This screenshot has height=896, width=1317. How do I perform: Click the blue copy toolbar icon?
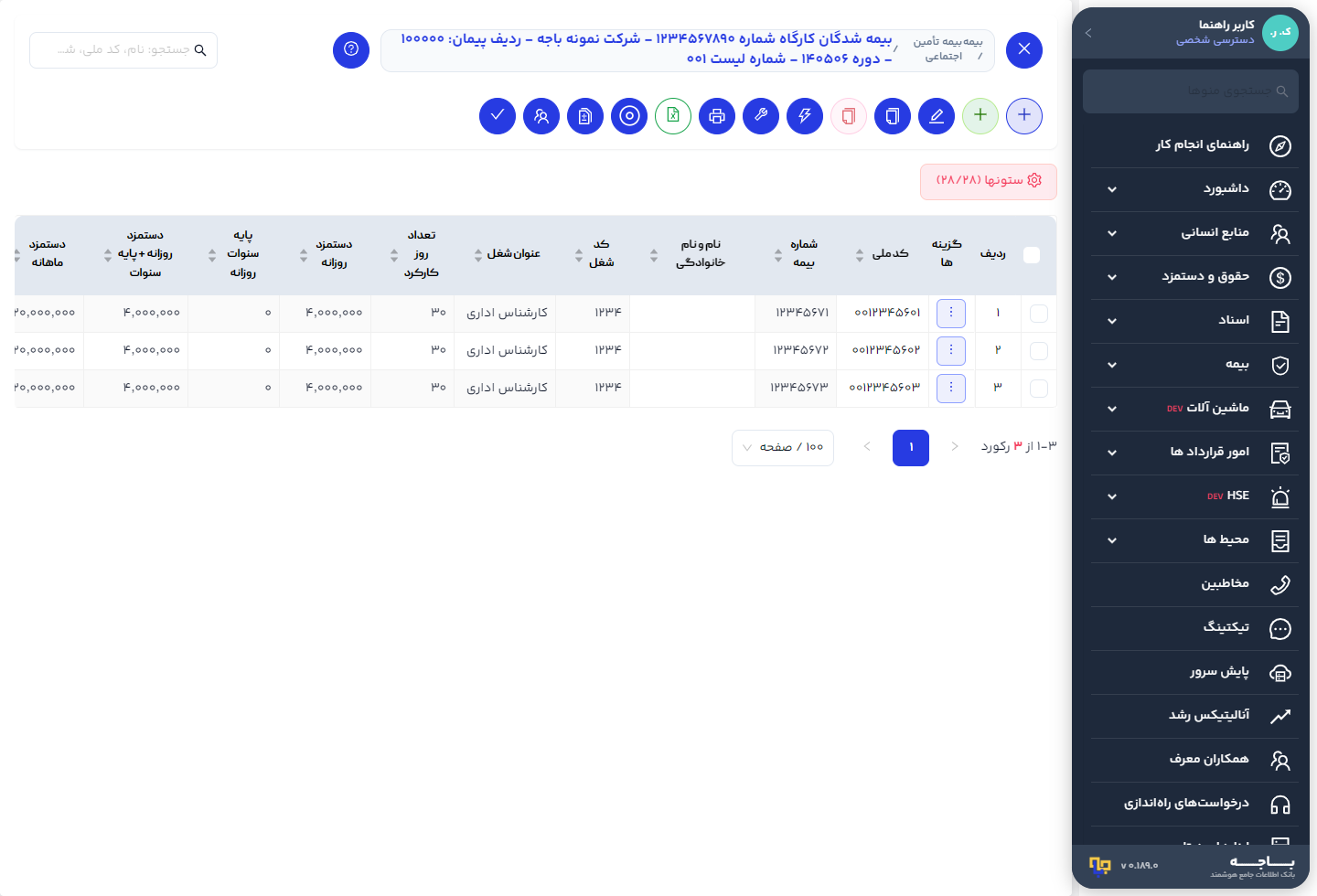click(893, 116)
